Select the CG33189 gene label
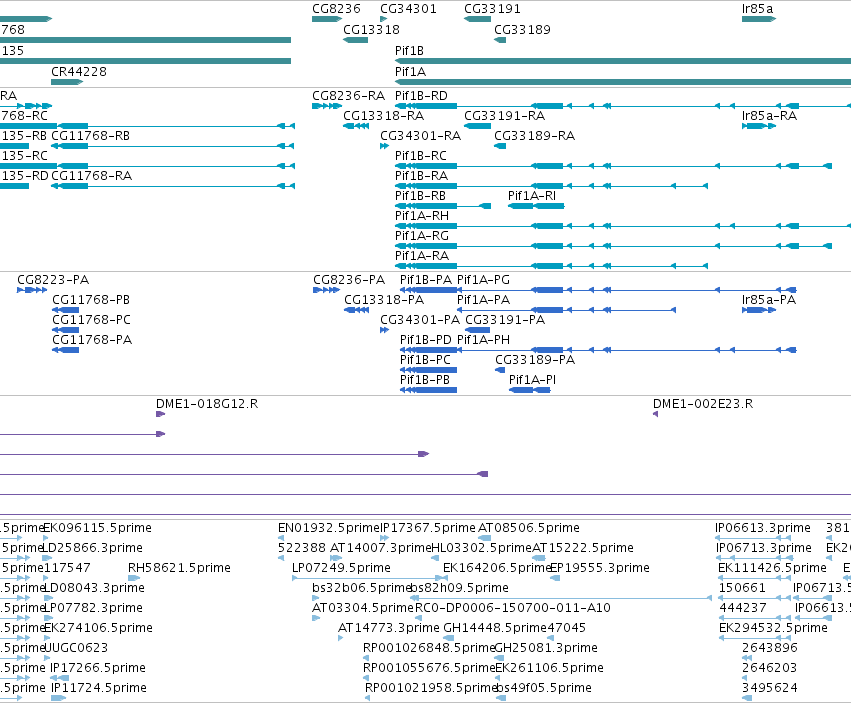This screenshot has height=703, width=851. tap(522, 29)
